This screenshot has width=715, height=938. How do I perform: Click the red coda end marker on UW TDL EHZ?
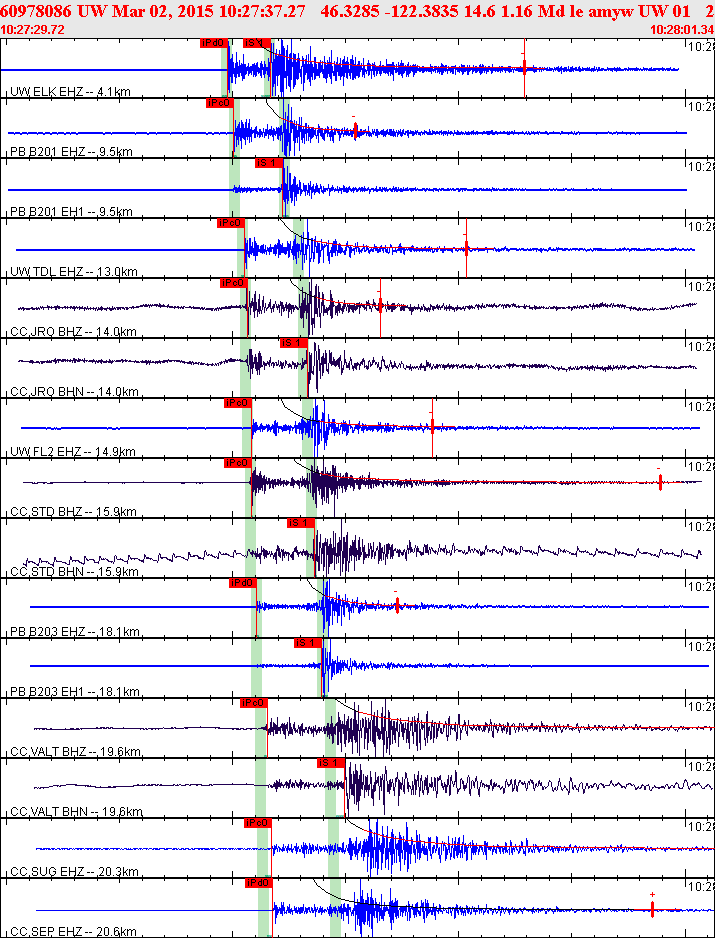(x=466, y=248)
